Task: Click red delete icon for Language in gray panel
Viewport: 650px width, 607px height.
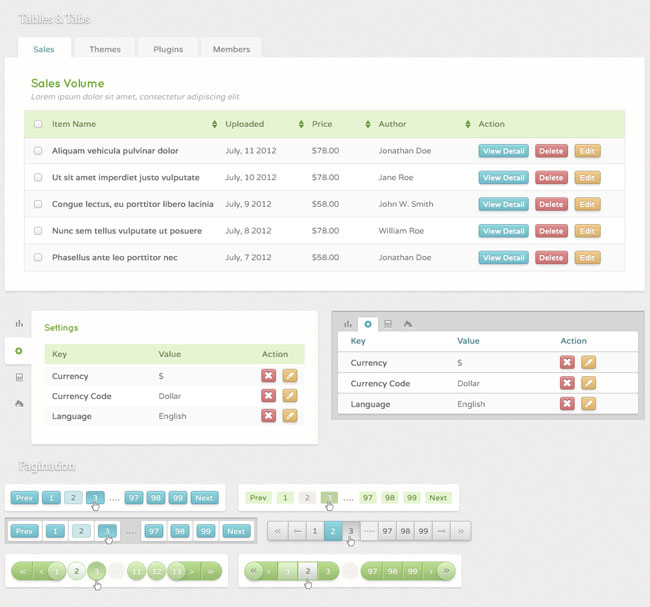Action: 567,404
